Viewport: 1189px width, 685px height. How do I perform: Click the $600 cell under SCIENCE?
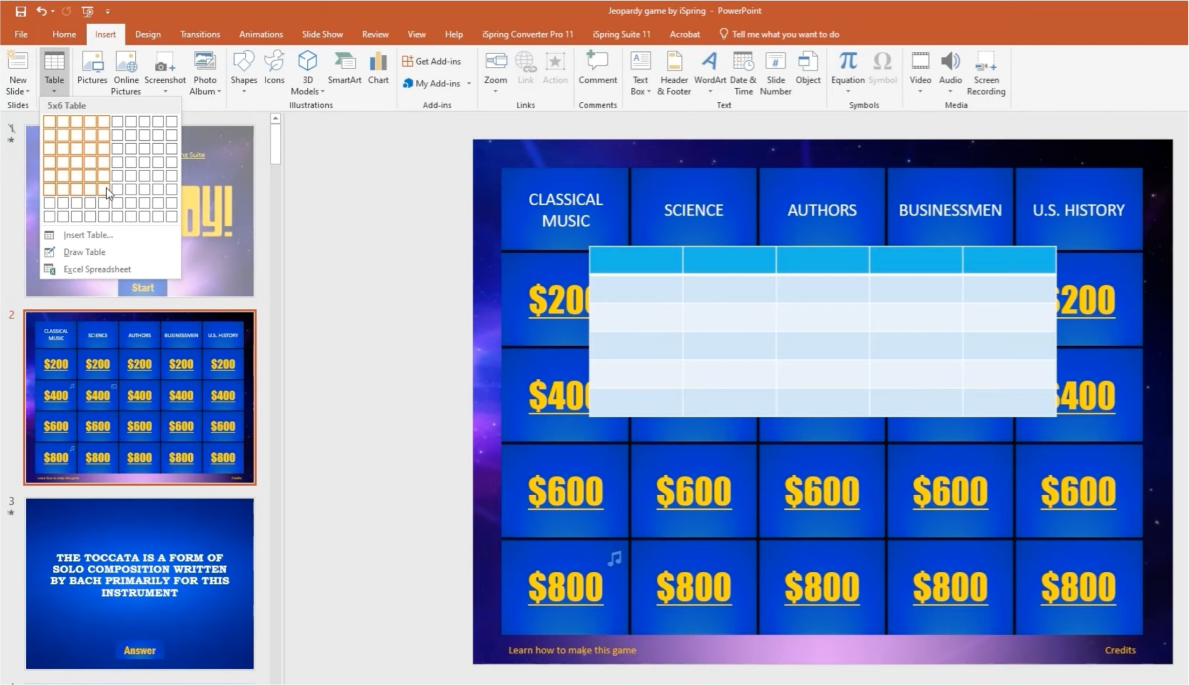click(694, 491)
